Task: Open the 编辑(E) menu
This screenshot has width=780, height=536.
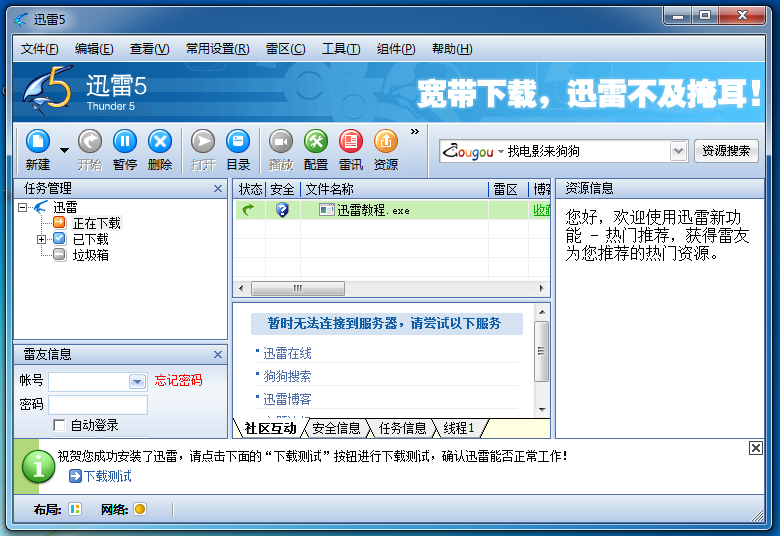Action: coord(94,49)
